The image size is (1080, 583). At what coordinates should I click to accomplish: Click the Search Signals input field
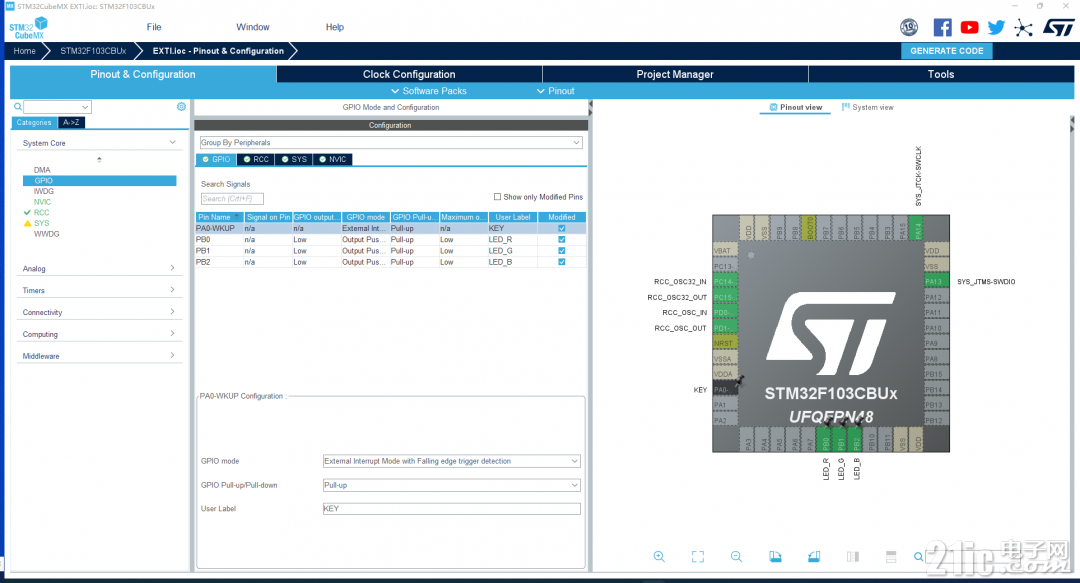(232, 198)
